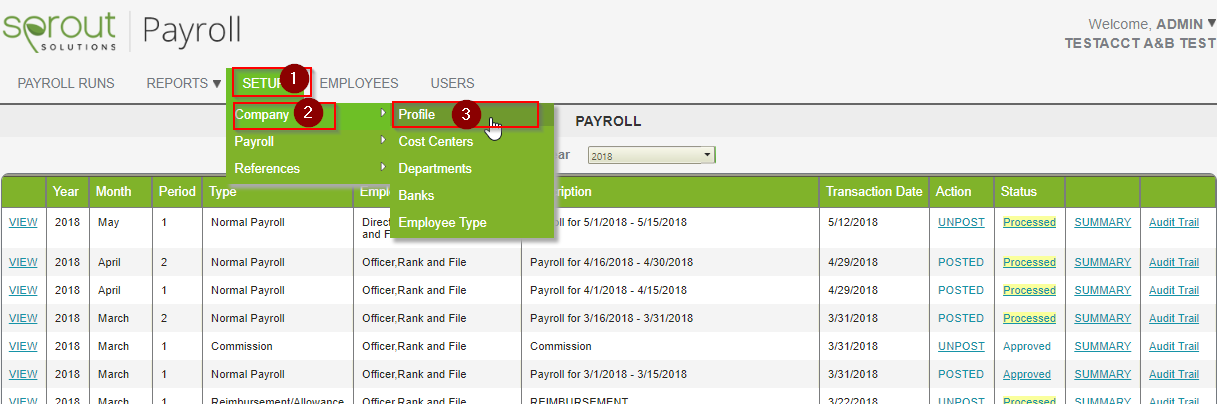Click Approved status for 3/1/2018 payroll
This screenshot has height=404, width=1217.
(x=1027, y=374)
